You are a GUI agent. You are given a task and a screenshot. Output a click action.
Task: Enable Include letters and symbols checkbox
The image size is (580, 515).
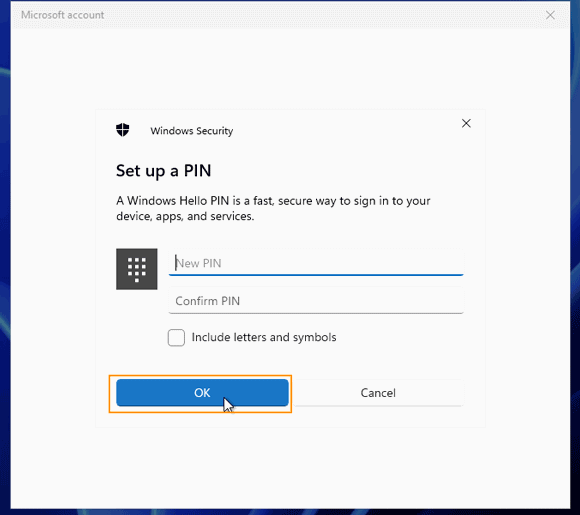[x=176, y=337]
